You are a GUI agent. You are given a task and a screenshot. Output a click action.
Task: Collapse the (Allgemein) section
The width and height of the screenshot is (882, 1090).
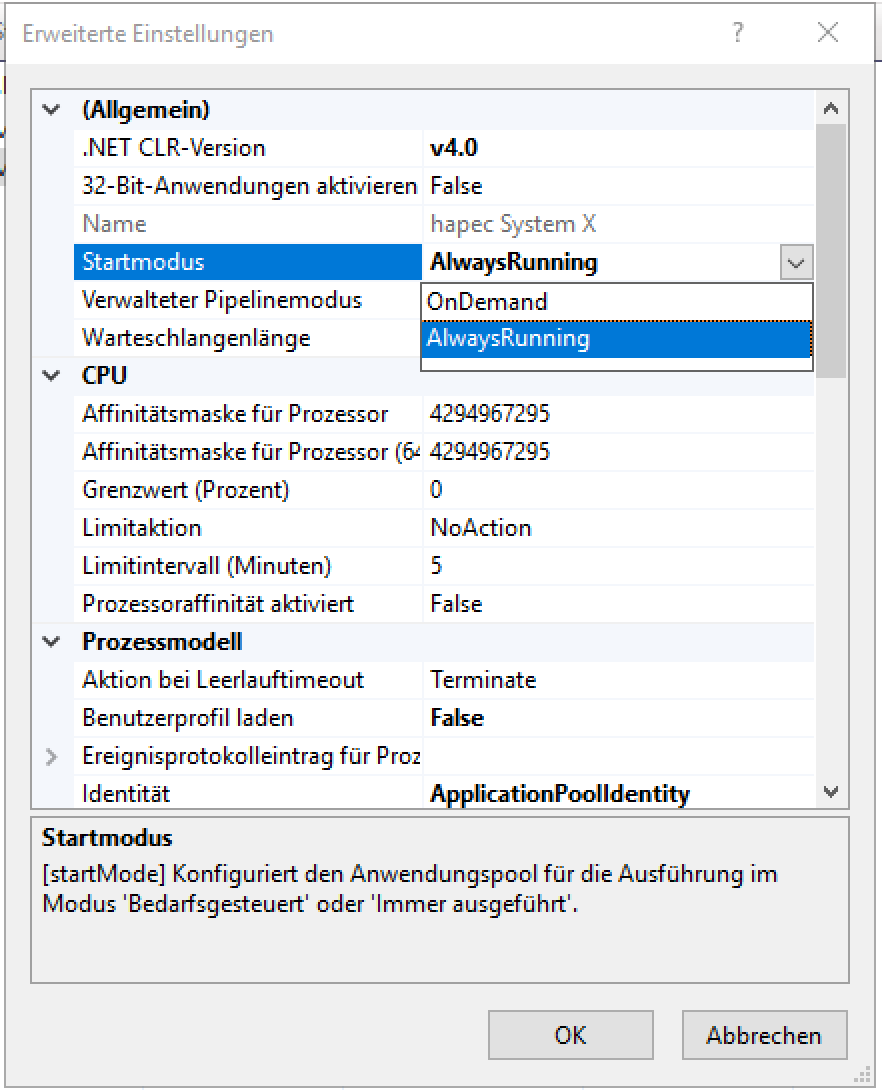click(x=52, y=110)
